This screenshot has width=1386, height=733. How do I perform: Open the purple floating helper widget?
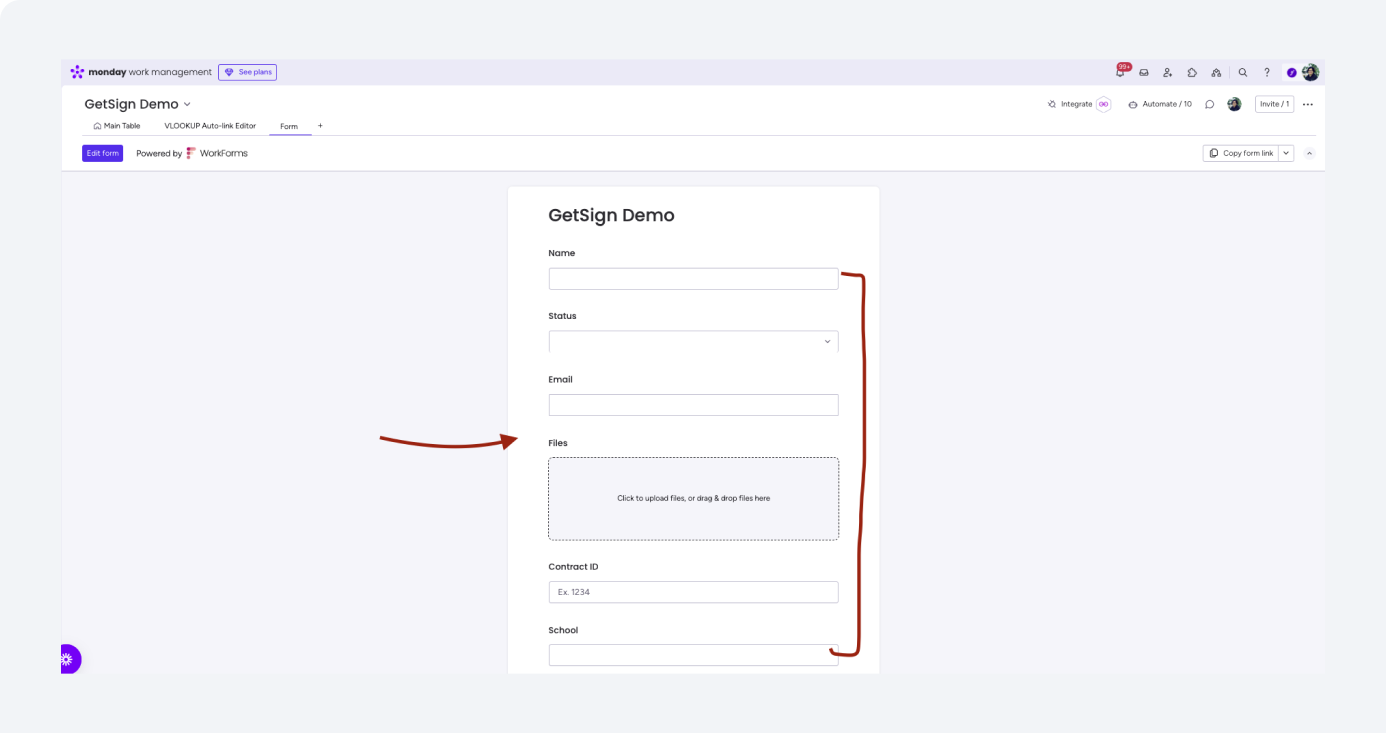(x=69, y=659)
